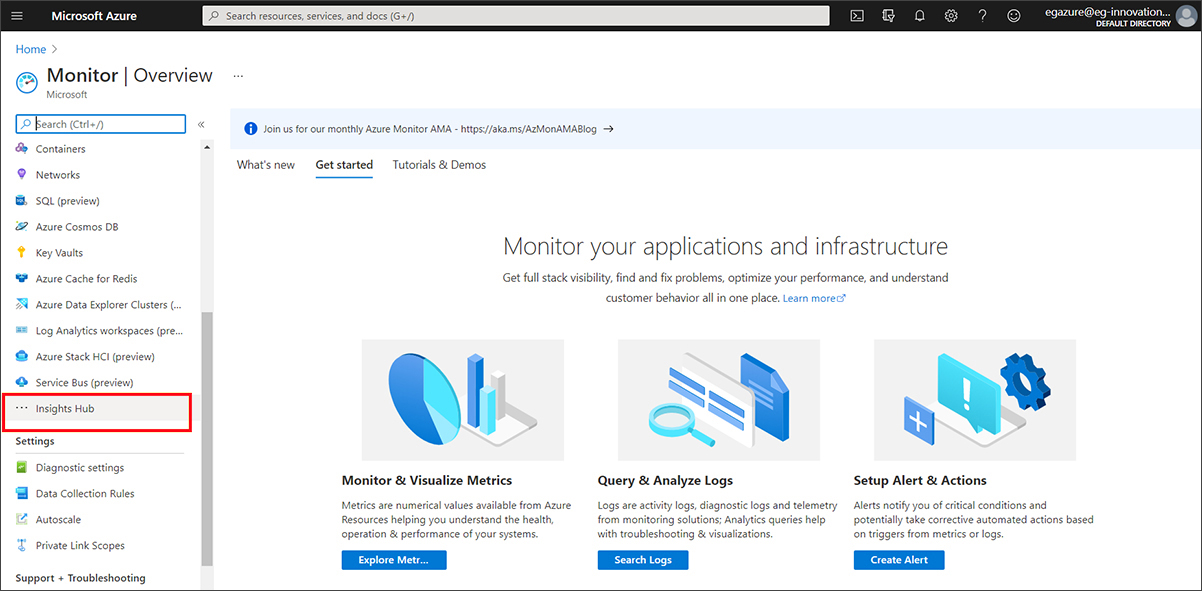
Task: Click the Log Analytics workspaces icon
Action: [21, 331]
